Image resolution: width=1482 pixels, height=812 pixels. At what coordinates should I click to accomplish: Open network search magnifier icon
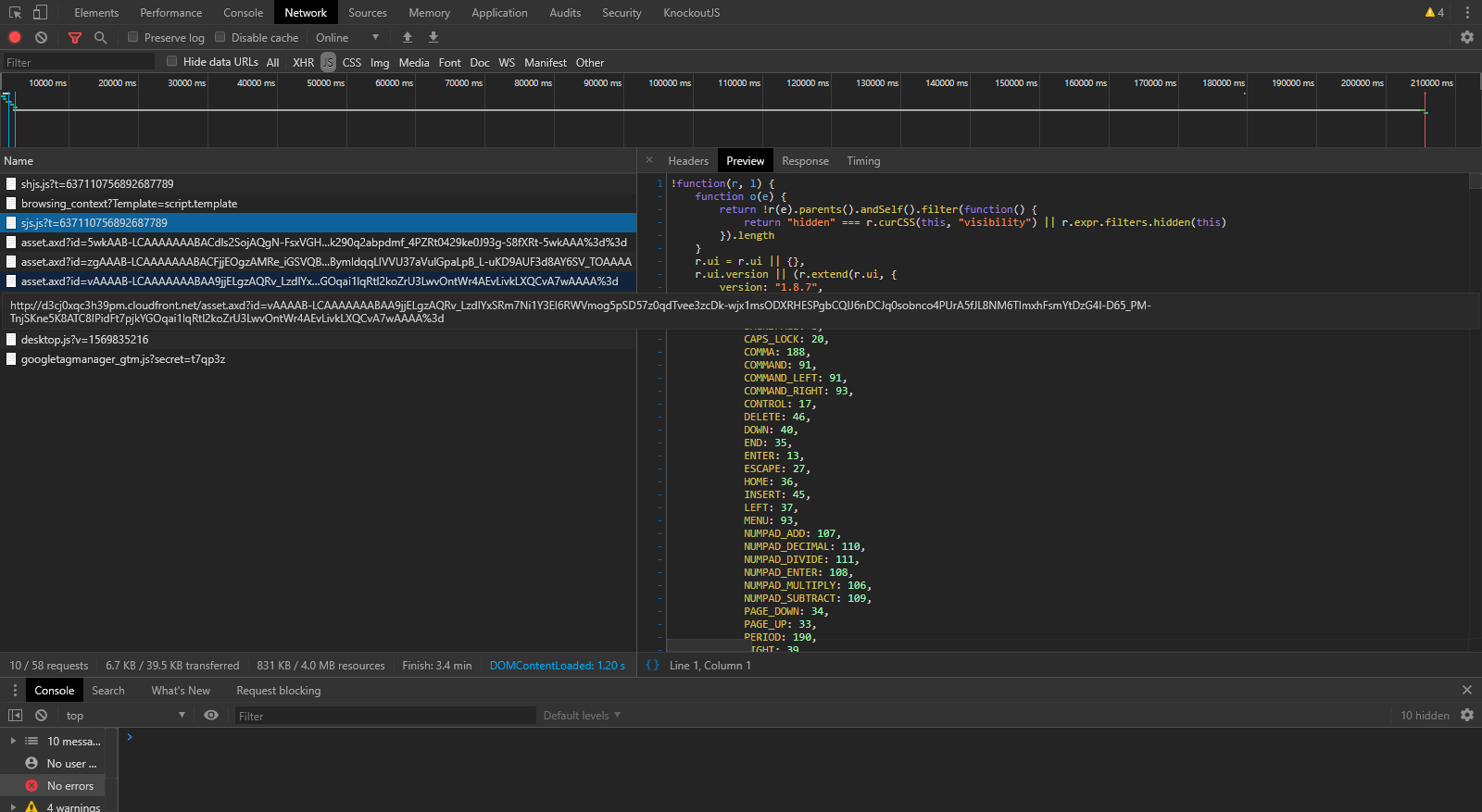tap(101, 38)
